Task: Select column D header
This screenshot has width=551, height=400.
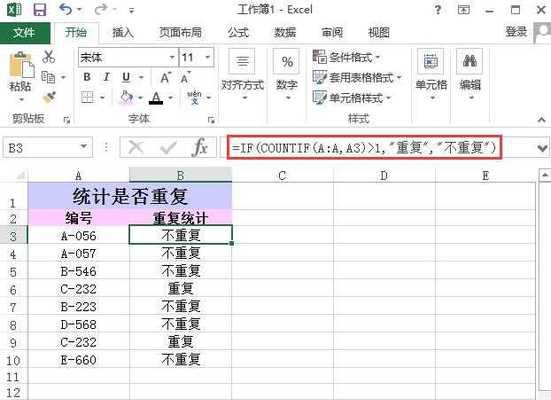Action: coord(384,175)
